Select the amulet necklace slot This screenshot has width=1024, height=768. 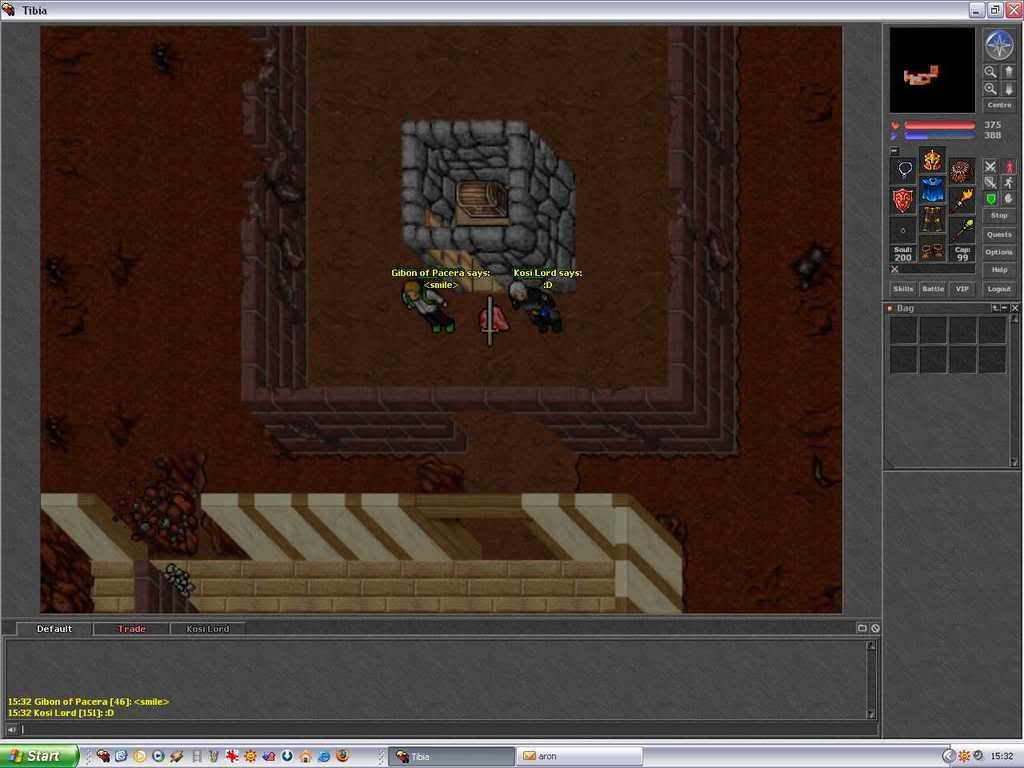point(904,170)
